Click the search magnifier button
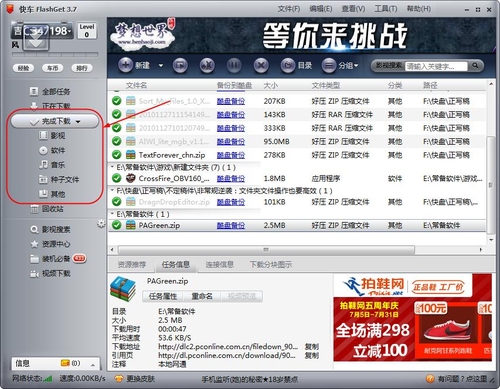The image size is (500, 389). (475, 66)
